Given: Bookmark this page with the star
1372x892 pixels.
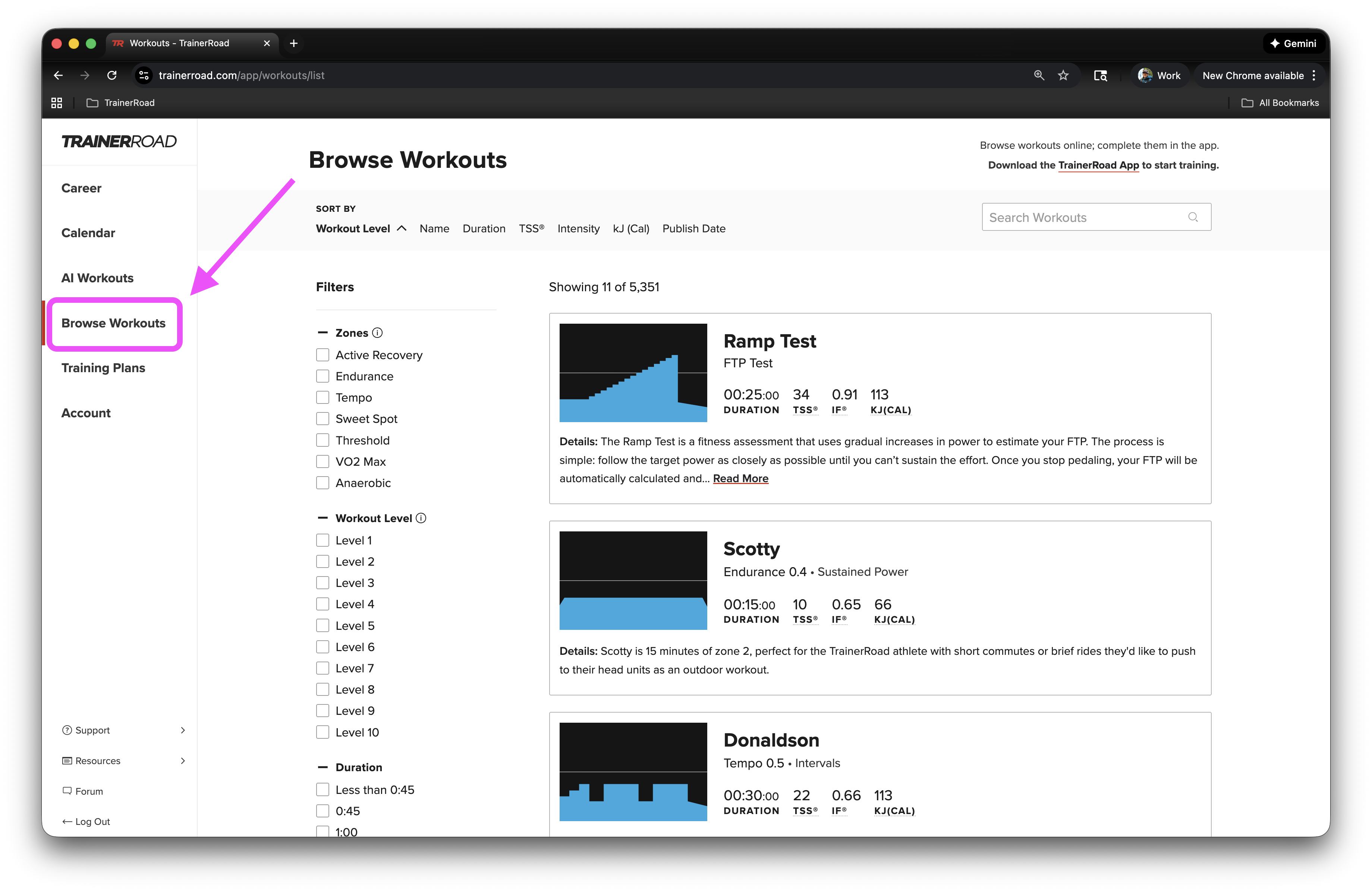Looking at the screenshot, I should [x=1064, y=76].
